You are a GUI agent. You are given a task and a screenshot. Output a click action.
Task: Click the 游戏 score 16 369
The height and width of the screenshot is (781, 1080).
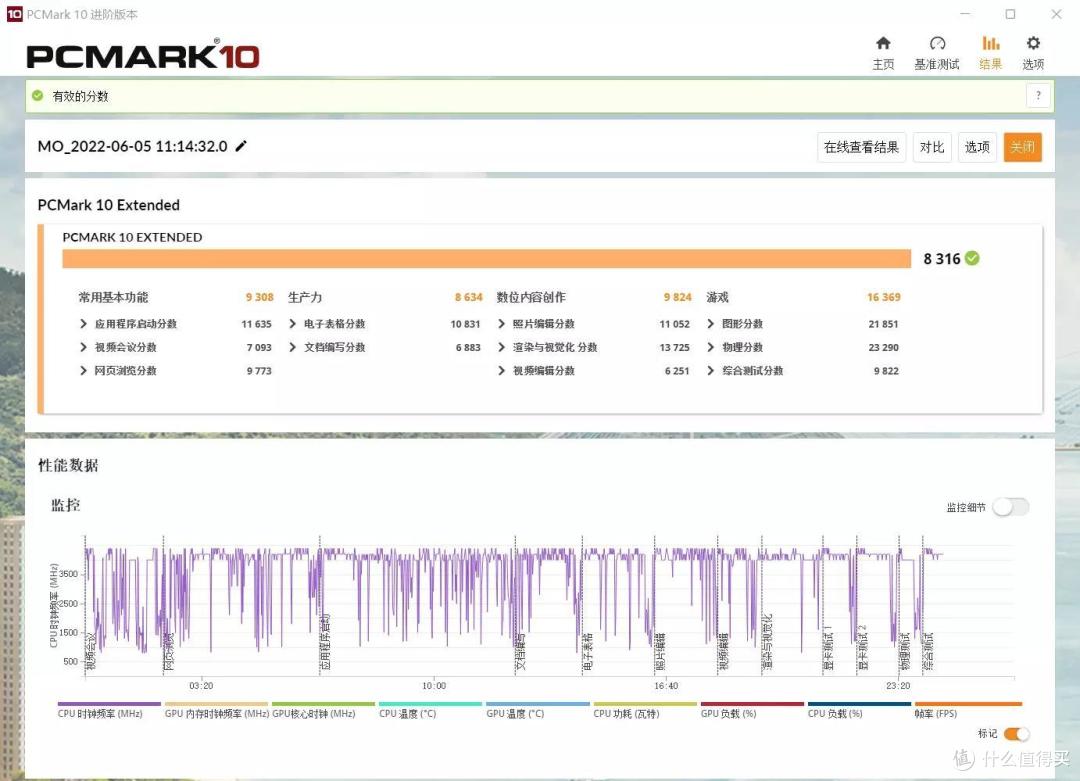tap(884, 297)
